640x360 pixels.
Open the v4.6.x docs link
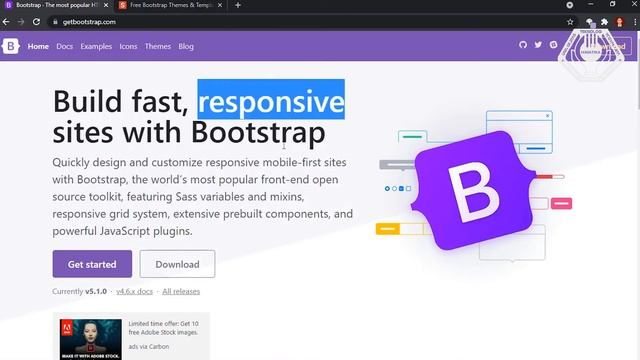134,291
